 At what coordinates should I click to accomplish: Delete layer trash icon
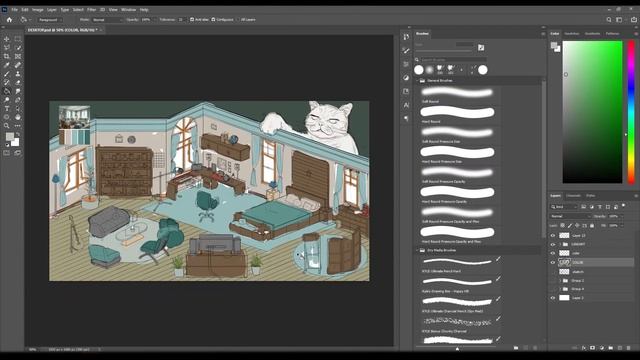tap(629, 348)
